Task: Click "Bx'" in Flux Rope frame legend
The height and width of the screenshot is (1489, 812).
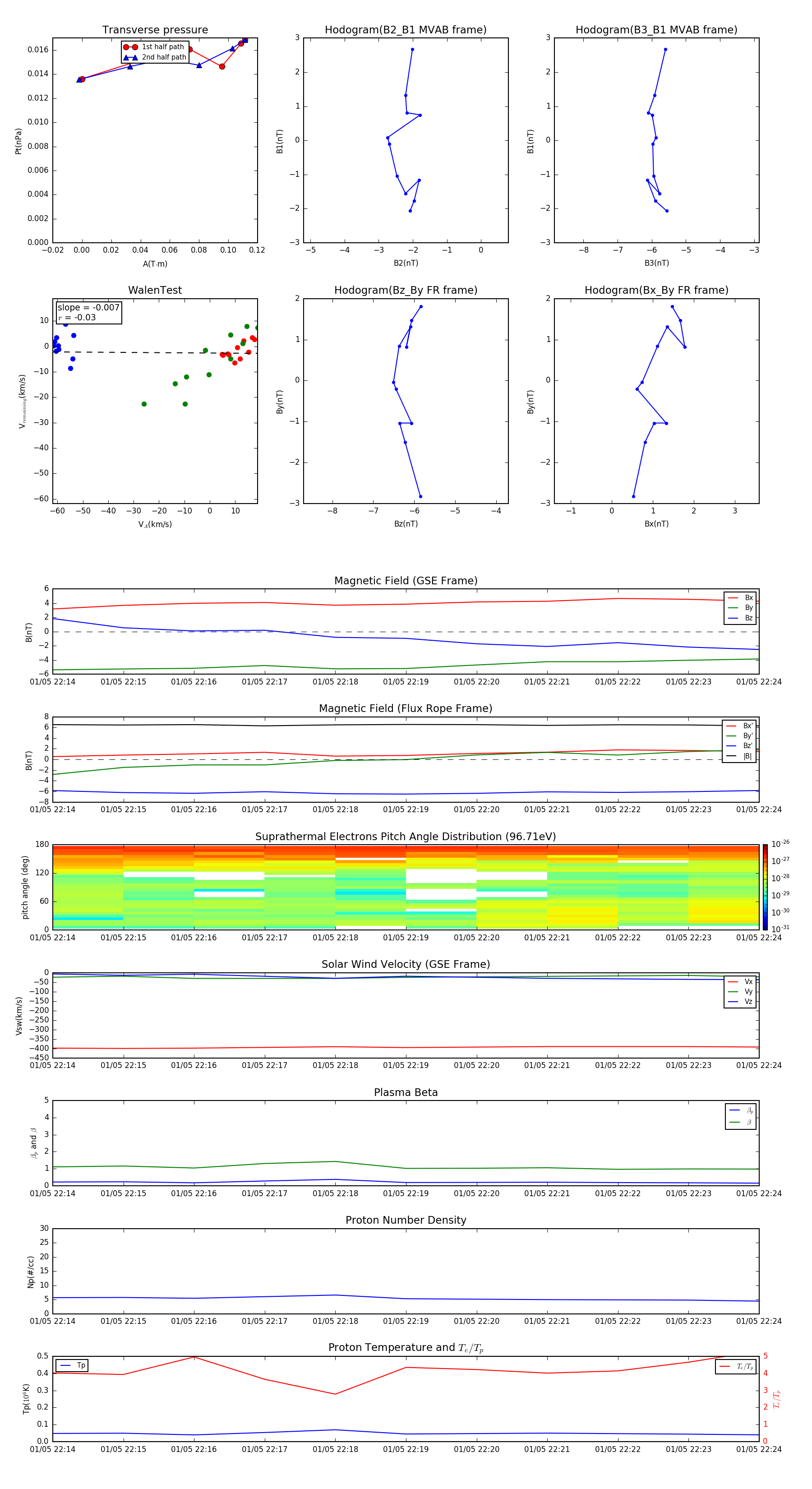Action: pos(740,726)
